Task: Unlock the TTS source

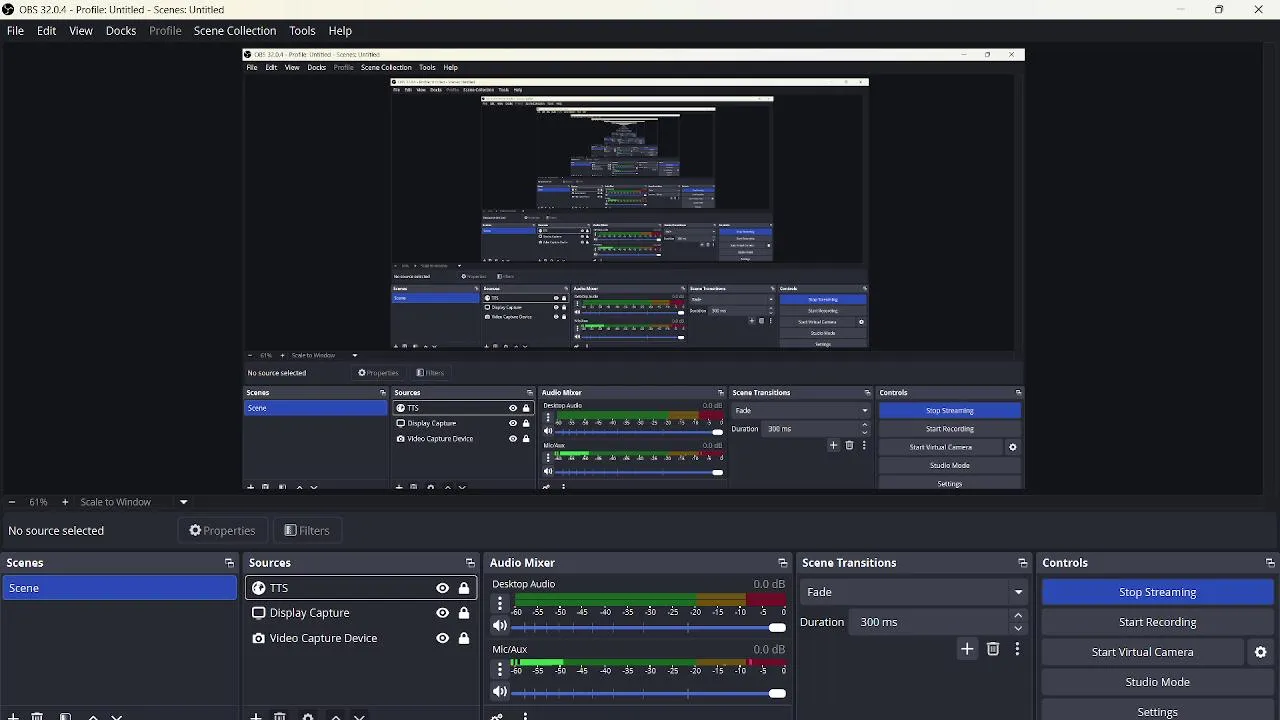Action: coord(464,588)
